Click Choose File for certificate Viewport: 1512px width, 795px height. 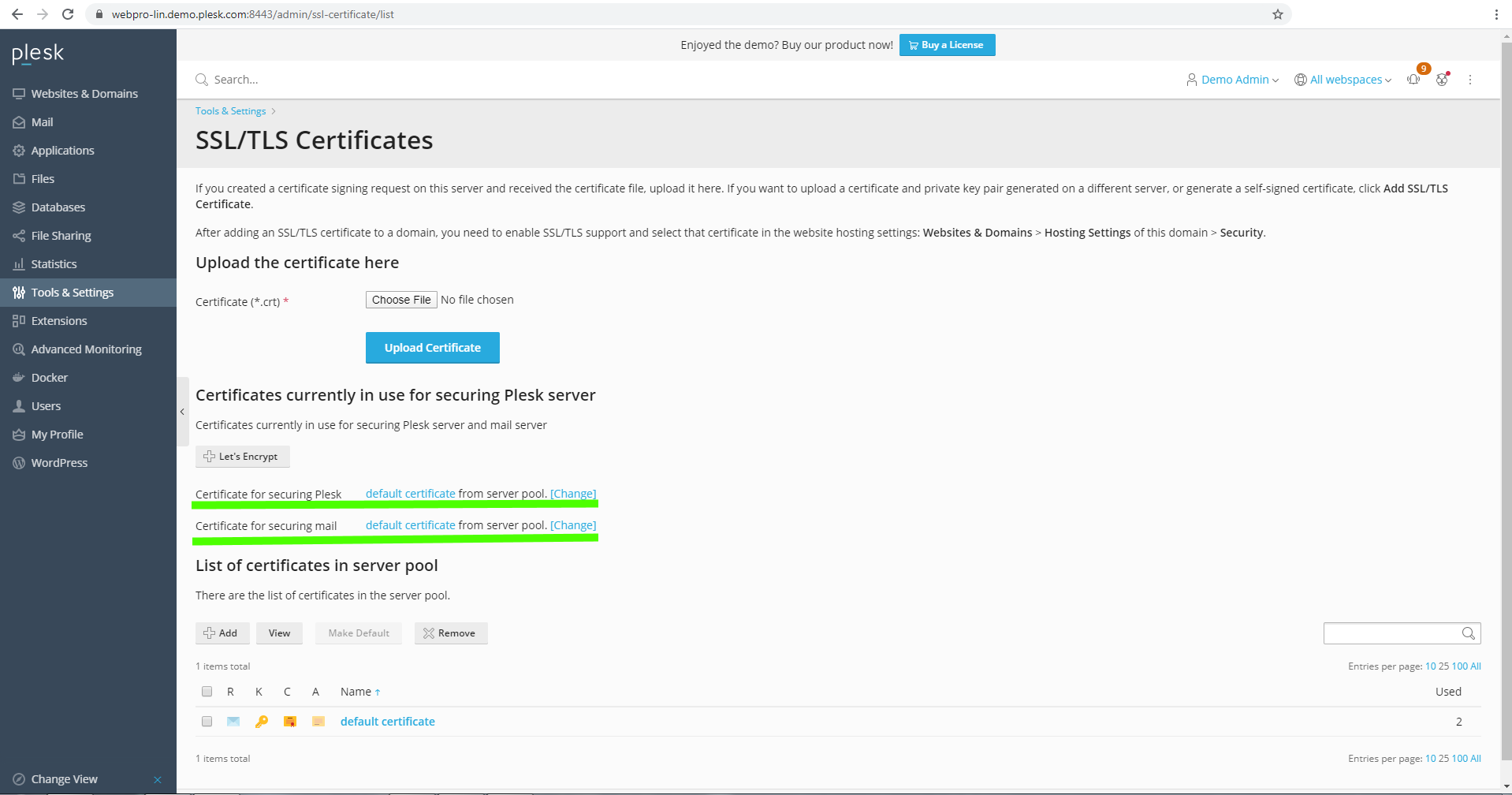pos(401,300)
